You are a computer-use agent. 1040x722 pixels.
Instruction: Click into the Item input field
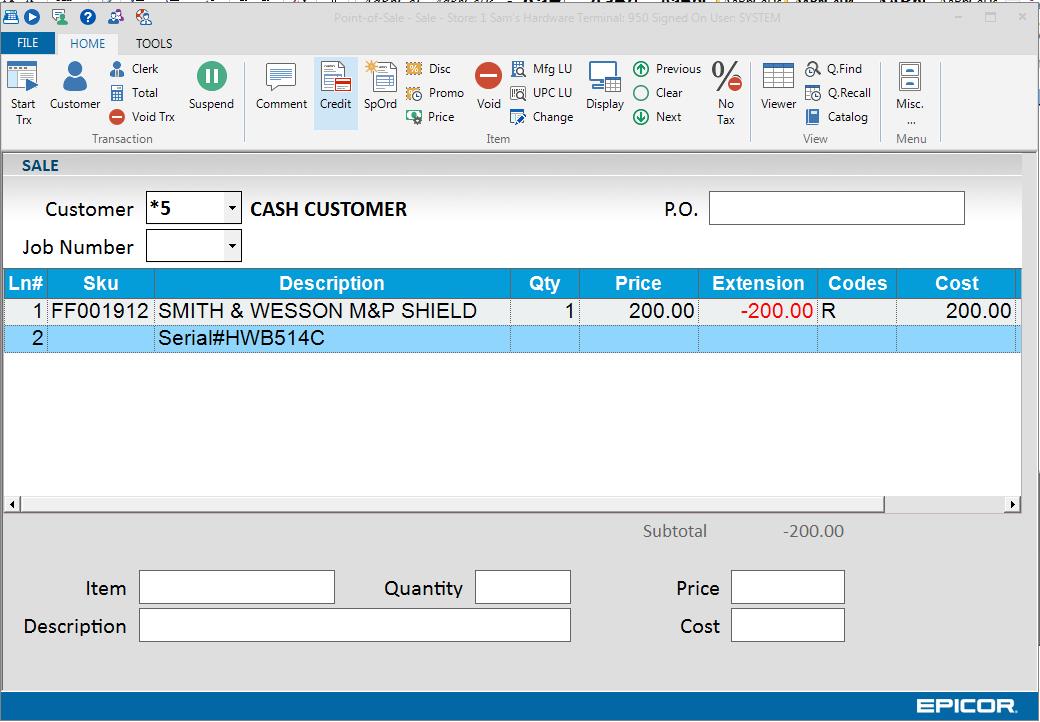tap(236, 588)
